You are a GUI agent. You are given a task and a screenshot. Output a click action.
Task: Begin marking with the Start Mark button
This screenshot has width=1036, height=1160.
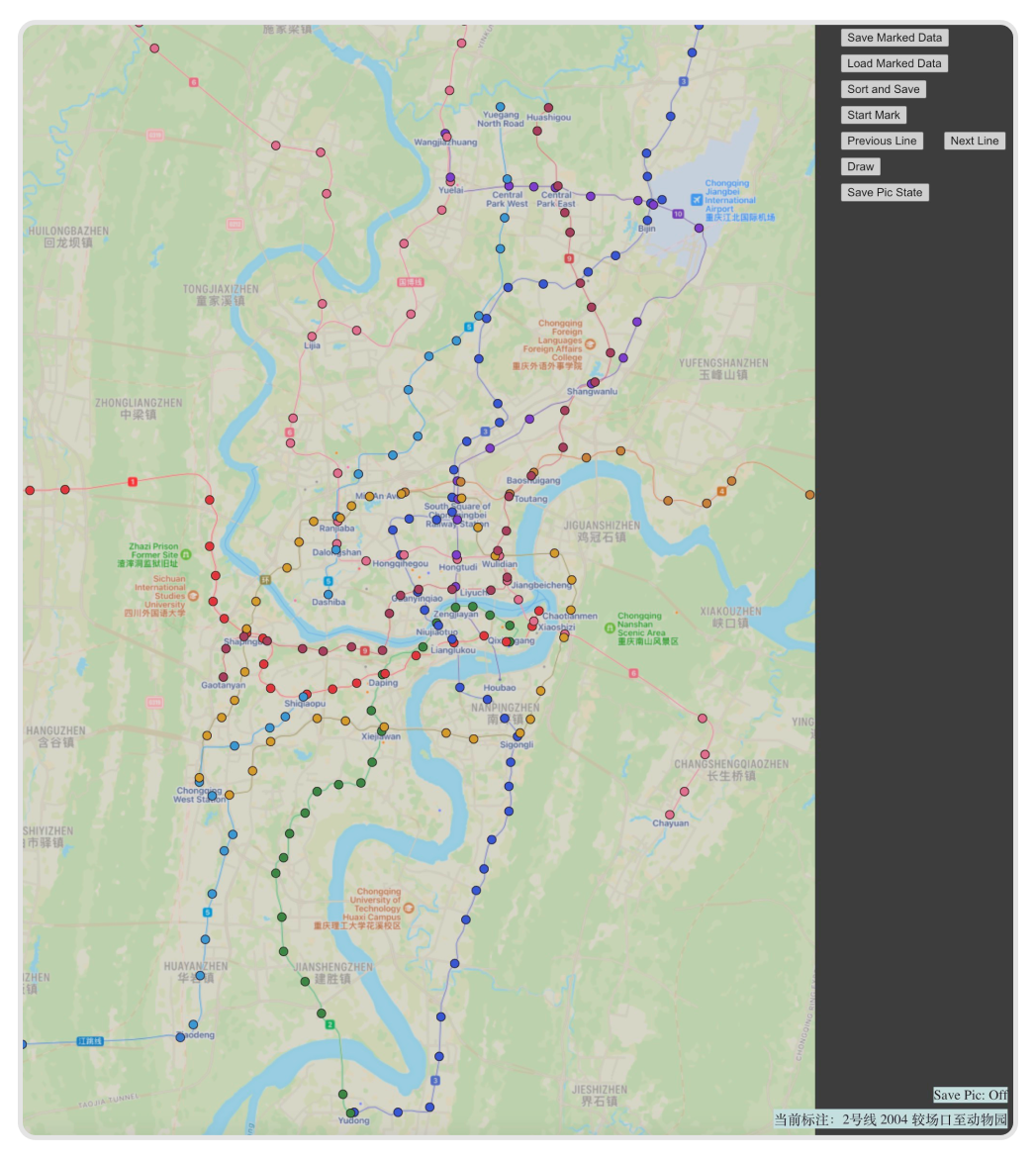(x=873, y=115)
